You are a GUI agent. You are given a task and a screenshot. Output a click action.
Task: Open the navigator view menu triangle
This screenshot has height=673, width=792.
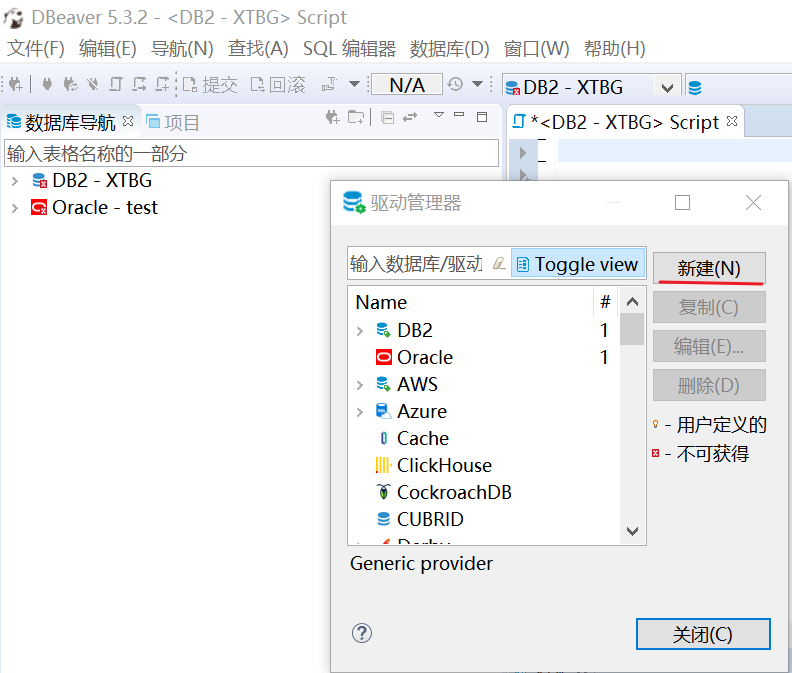point(439,115)
